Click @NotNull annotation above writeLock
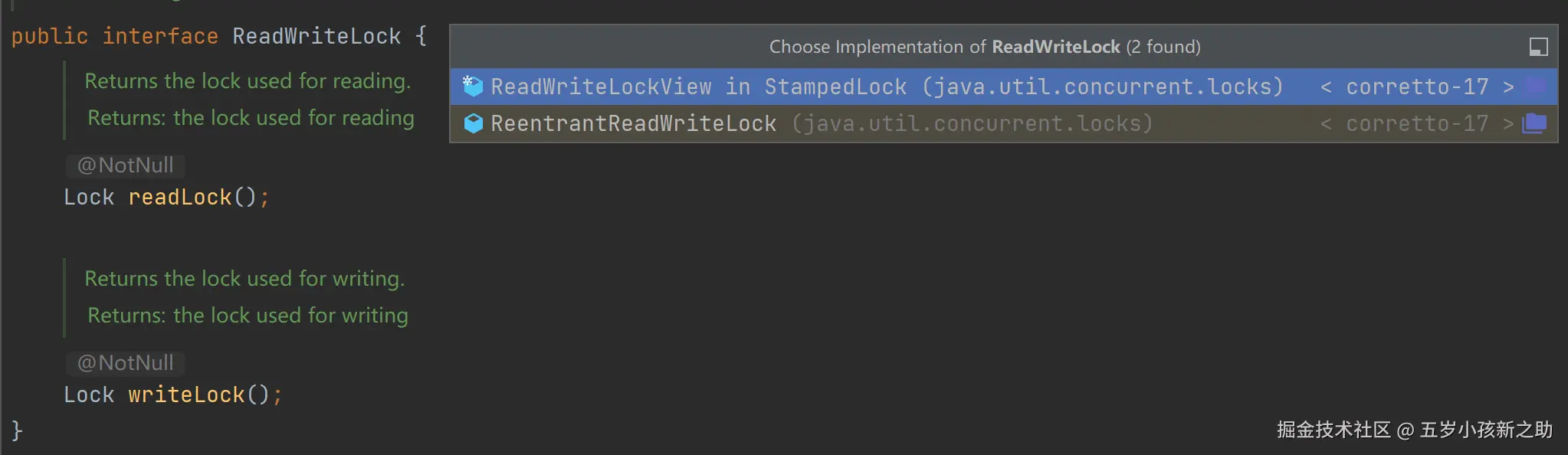This screenshot has height=455, width=1568. (126, 363)
